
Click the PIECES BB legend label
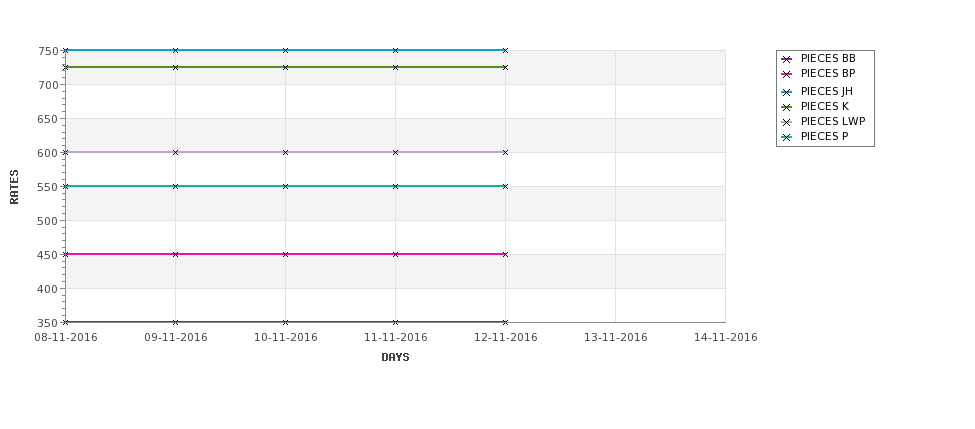click(x=828, y=58)
